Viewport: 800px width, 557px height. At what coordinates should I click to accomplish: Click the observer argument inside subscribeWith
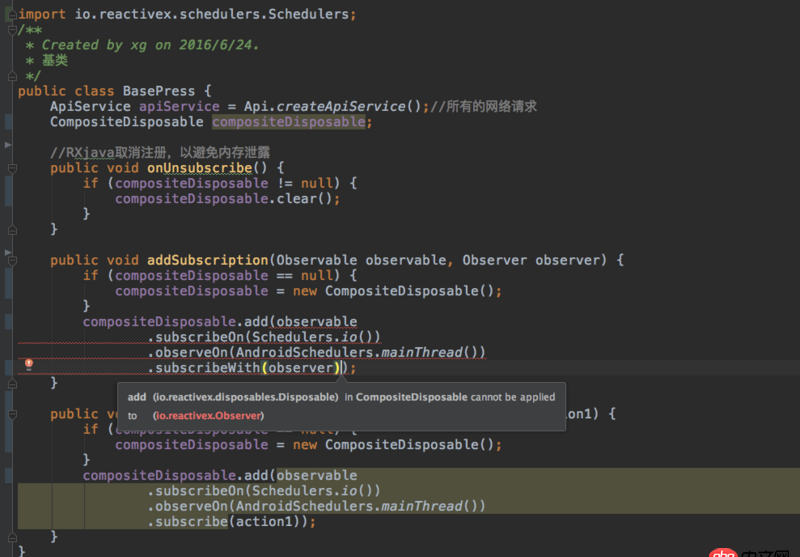(x=301, y=368)
